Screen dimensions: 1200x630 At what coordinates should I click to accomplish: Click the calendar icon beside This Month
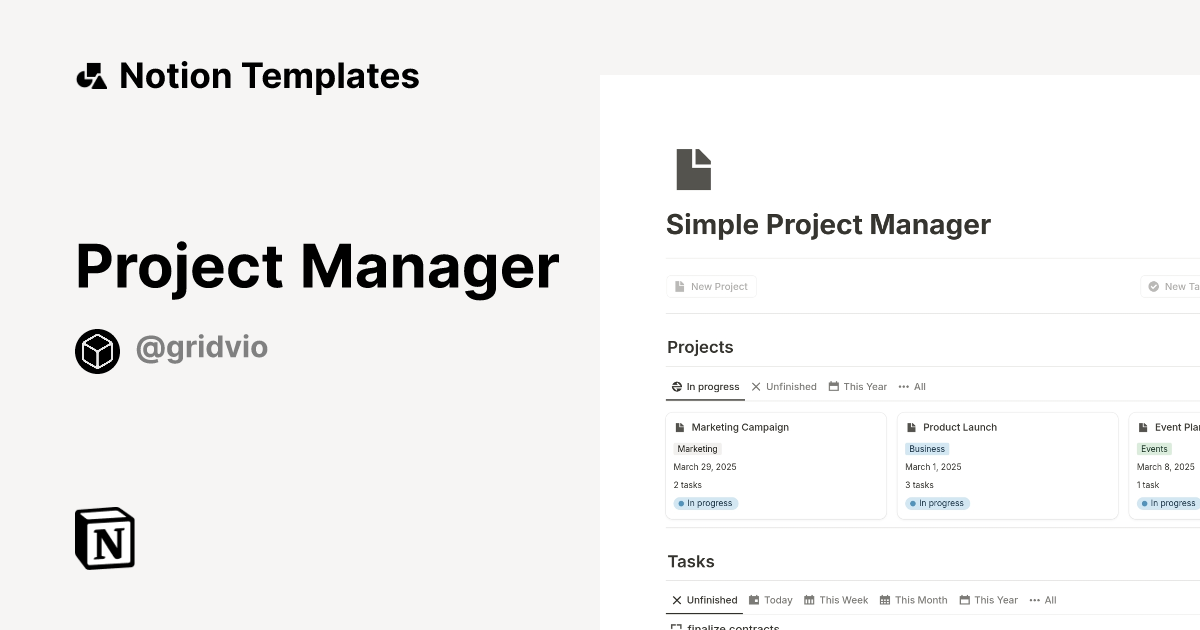[886, 600]
